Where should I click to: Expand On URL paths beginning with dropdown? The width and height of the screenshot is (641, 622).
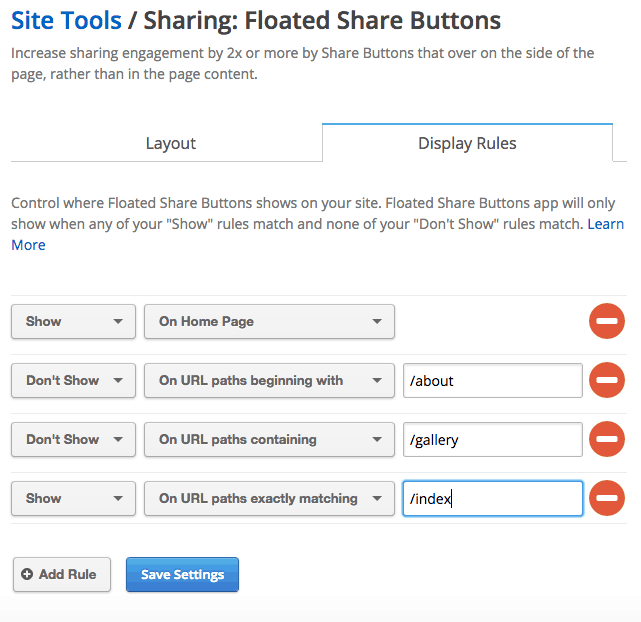point(269,380)
